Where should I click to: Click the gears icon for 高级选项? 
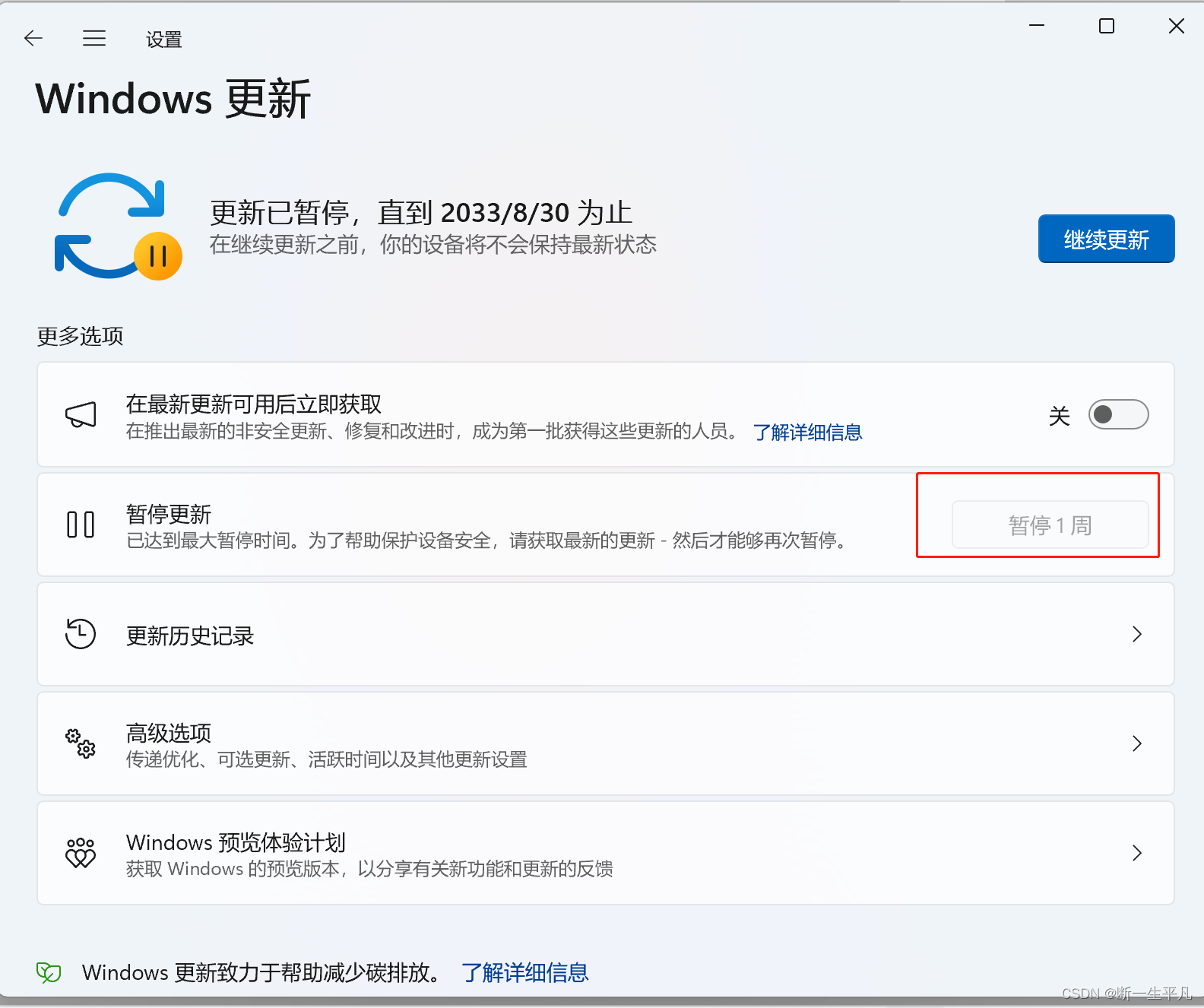pyautogui.click(x=81, y=743)
